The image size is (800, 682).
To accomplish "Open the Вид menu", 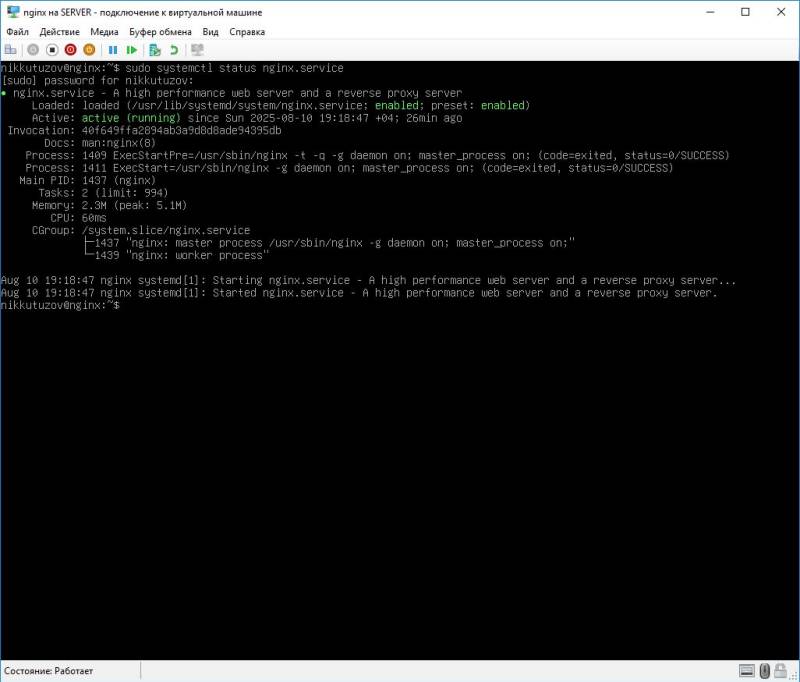I will tap(211, 31).
